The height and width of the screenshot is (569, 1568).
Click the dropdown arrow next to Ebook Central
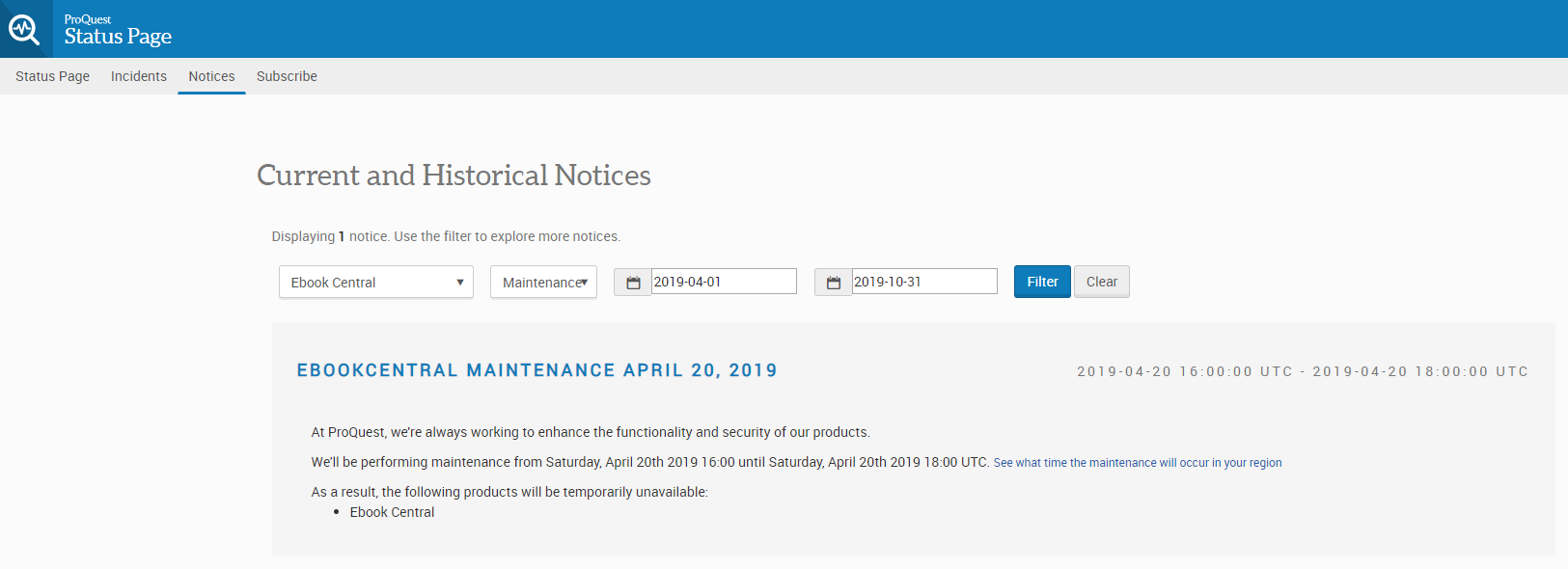[x=459, y=281]
